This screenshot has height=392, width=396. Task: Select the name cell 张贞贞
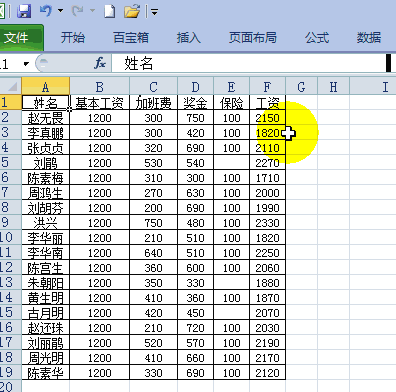(x=46, y=147)
